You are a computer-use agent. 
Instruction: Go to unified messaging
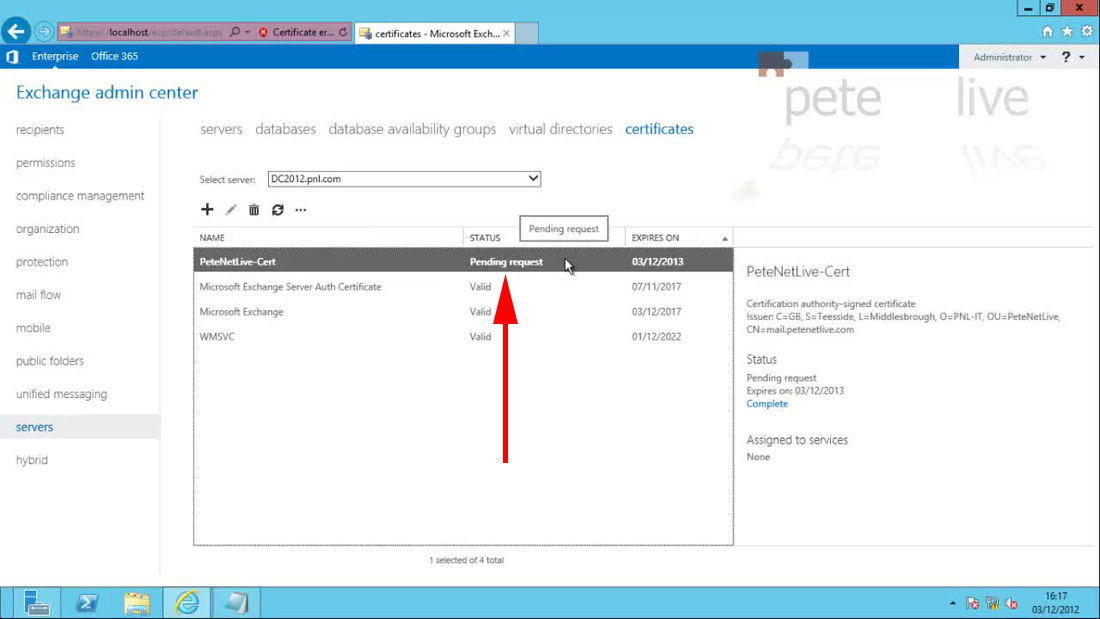62,394
